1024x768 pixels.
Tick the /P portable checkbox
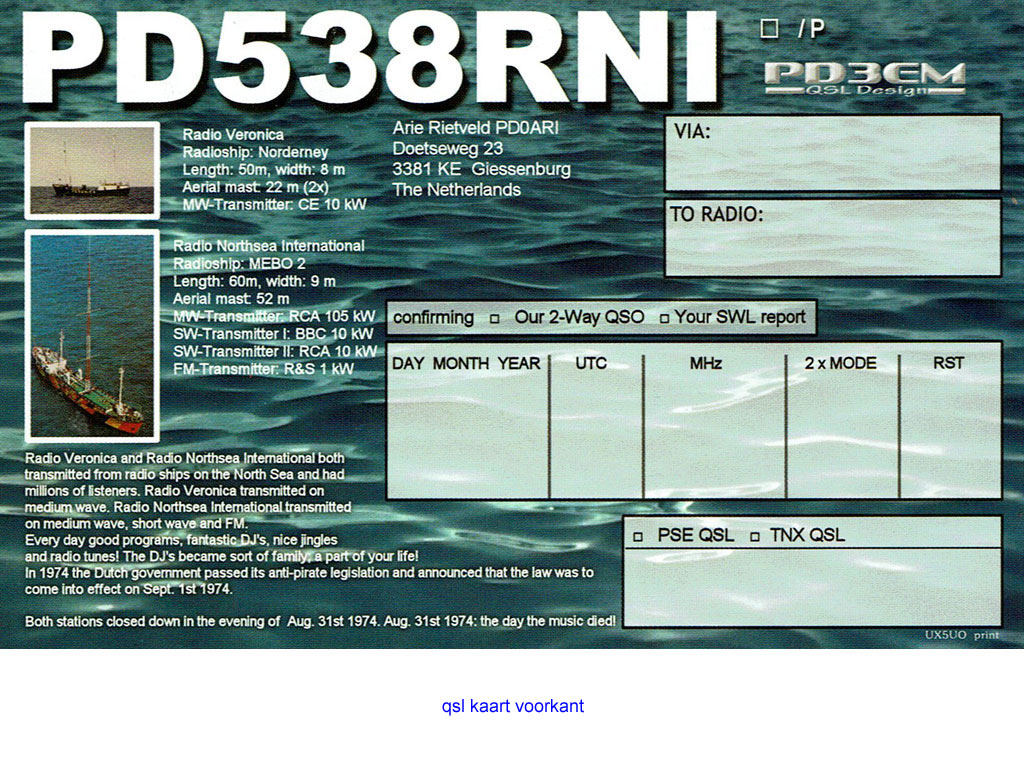click(769, 28)
